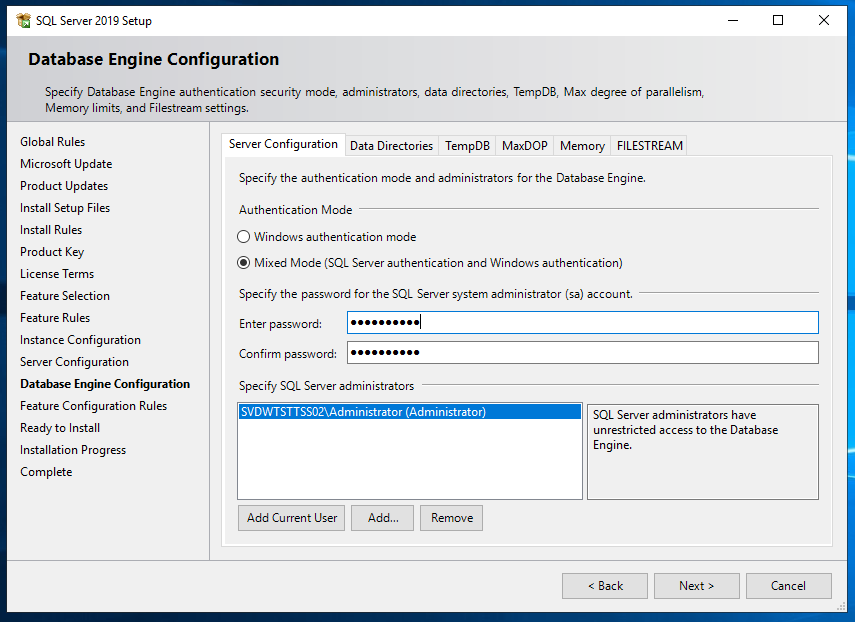
Task: Click Feature Rules step
Action: tap(55, 318)
